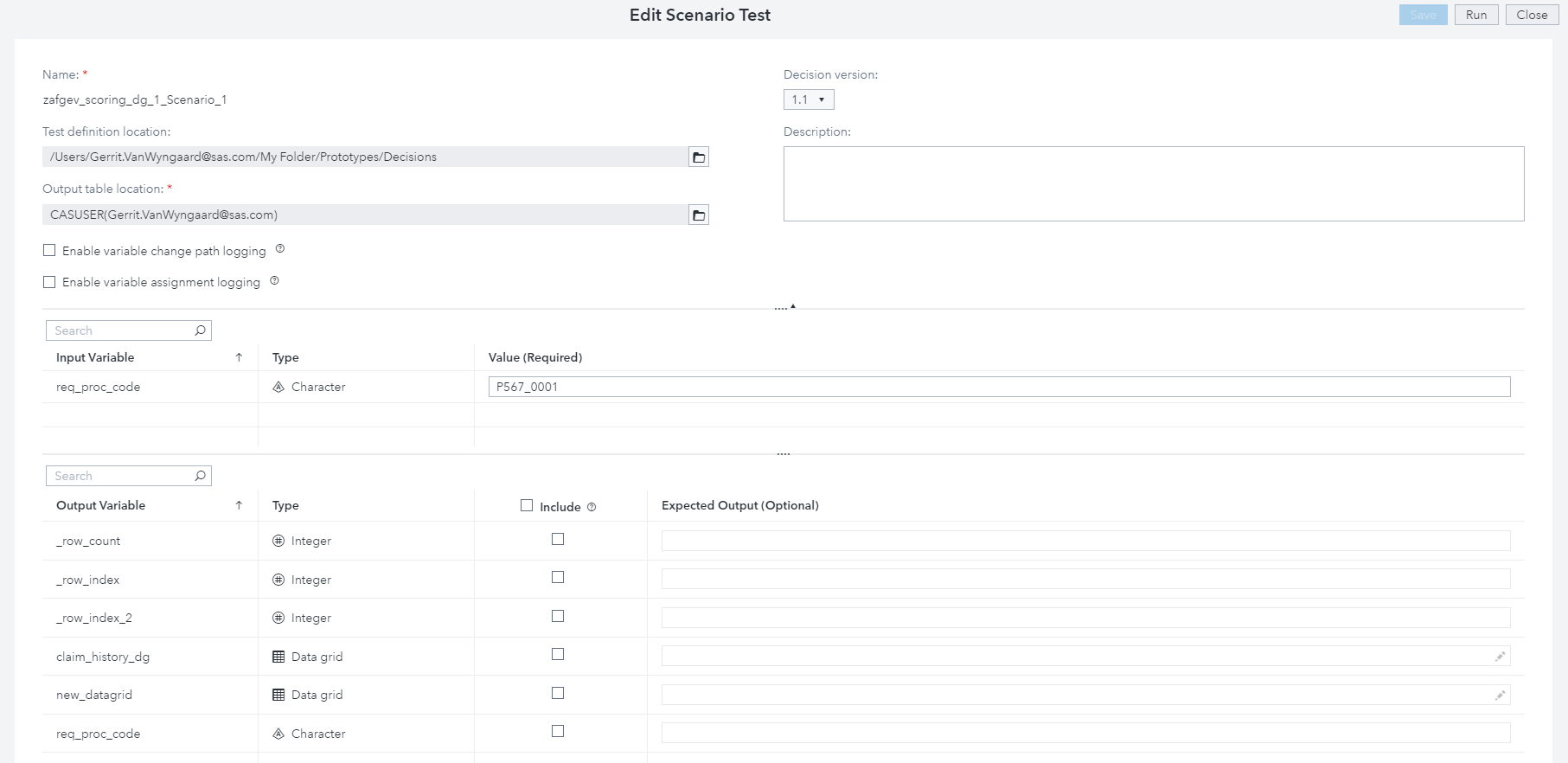
Task: Click the Save button
Action: tap(1423, 15)
